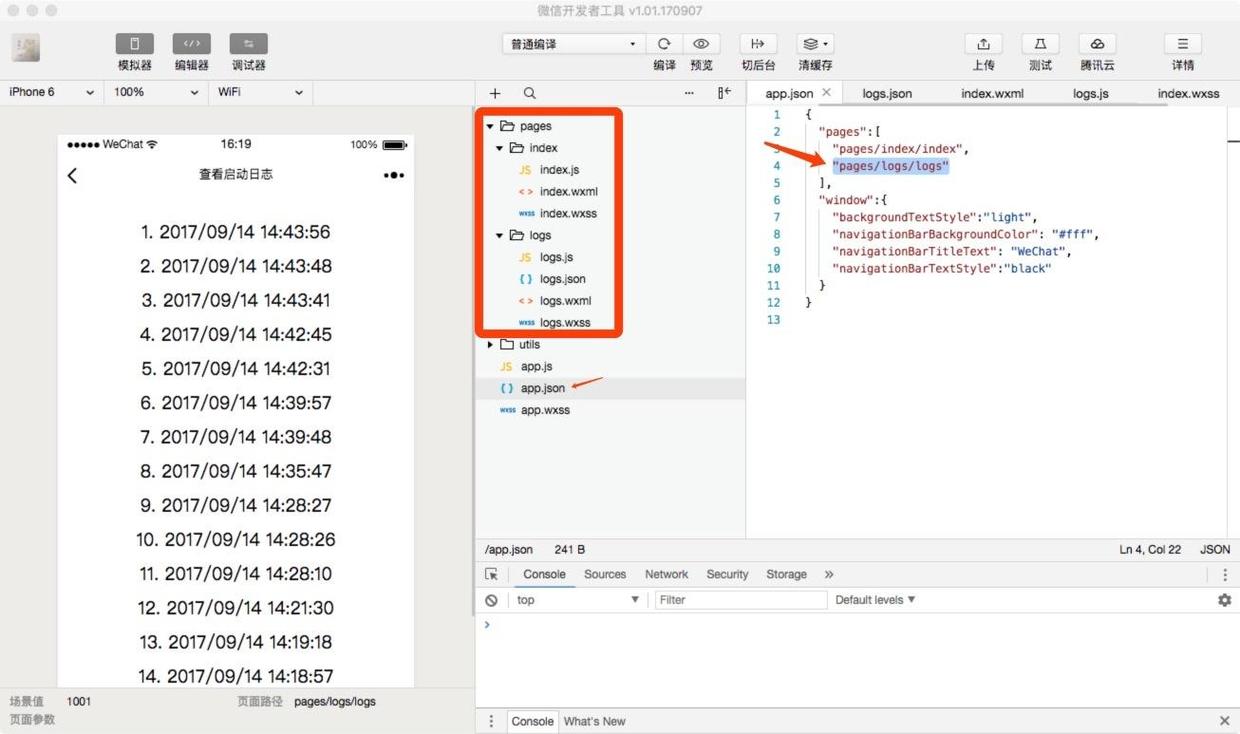Viewport: 1240px width, 734px height.
Task: Open index.wxml in file tree
Action: 568,192
